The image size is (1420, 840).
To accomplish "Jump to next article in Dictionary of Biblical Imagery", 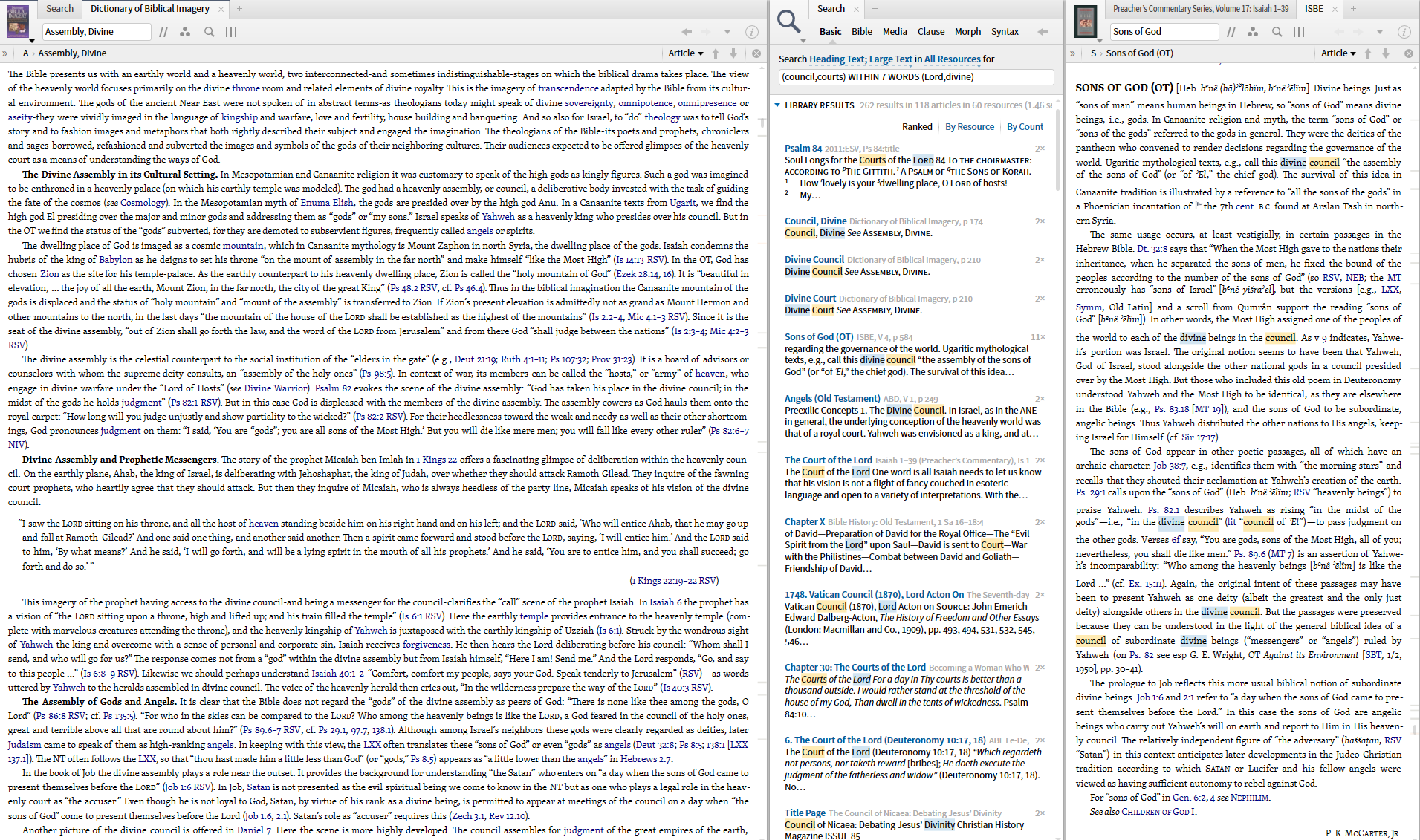I will point(733,53).
